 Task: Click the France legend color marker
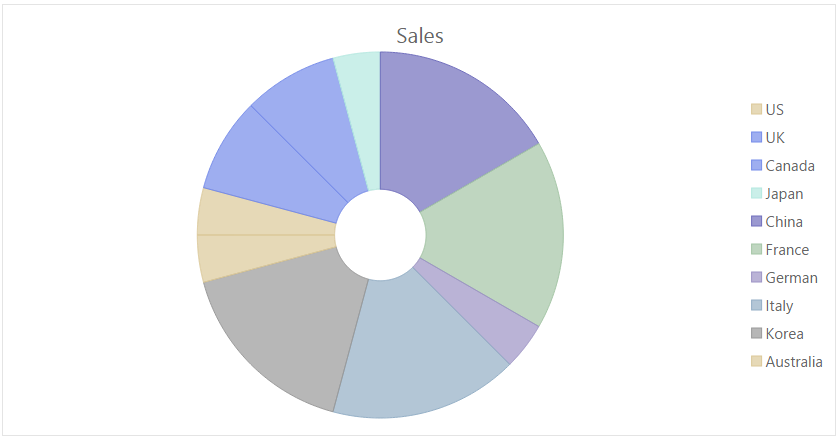click(x=756, y=249)
